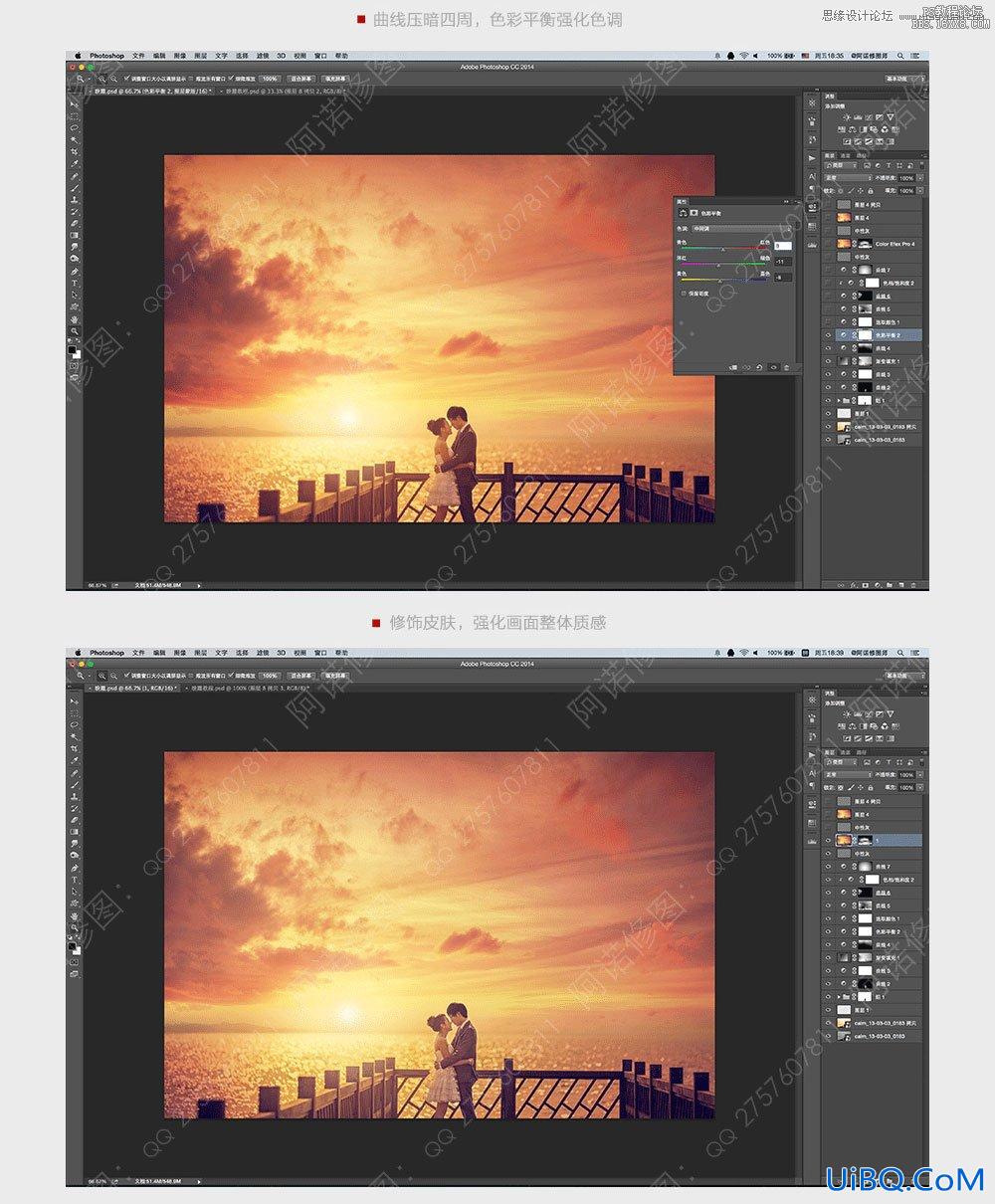Open workspace switcher dropdown in upper screenshot
This screenshot has height=1204, width=995.
coord(905,79)
